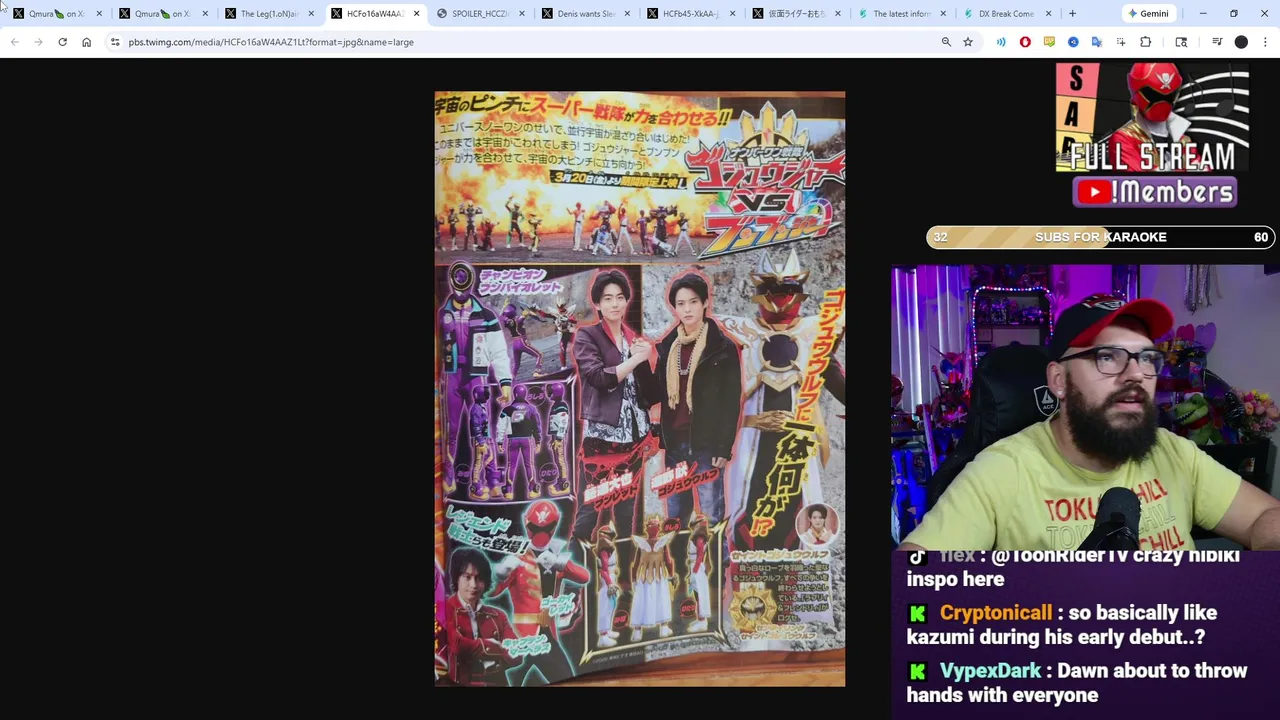This screenshot has width=1280, height=720.
Task: Click the pbs.twimg.com address bar URL
Action: coord(271,42)
